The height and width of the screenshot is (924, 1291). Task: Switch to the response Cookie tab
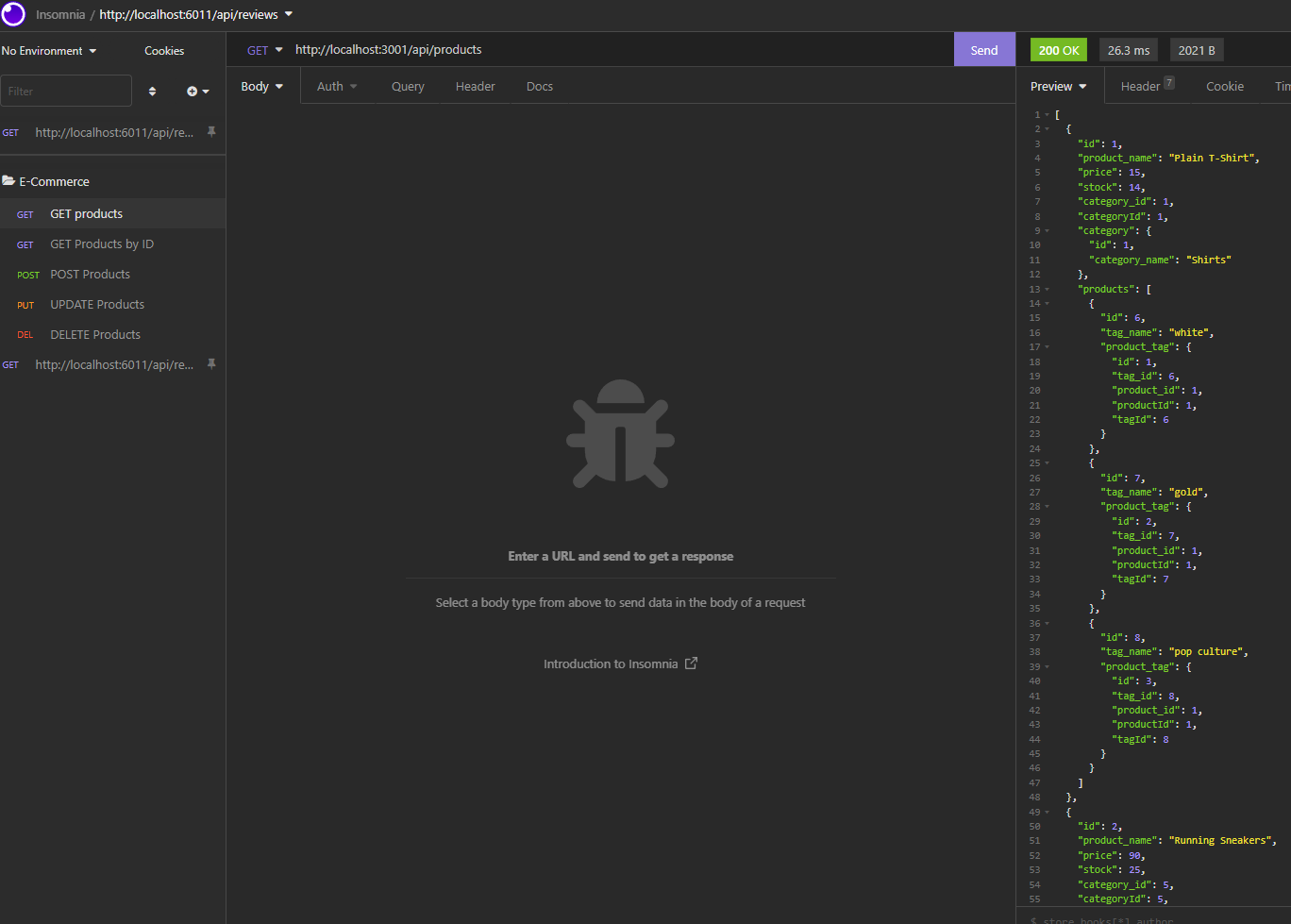tap(1225, 86)
